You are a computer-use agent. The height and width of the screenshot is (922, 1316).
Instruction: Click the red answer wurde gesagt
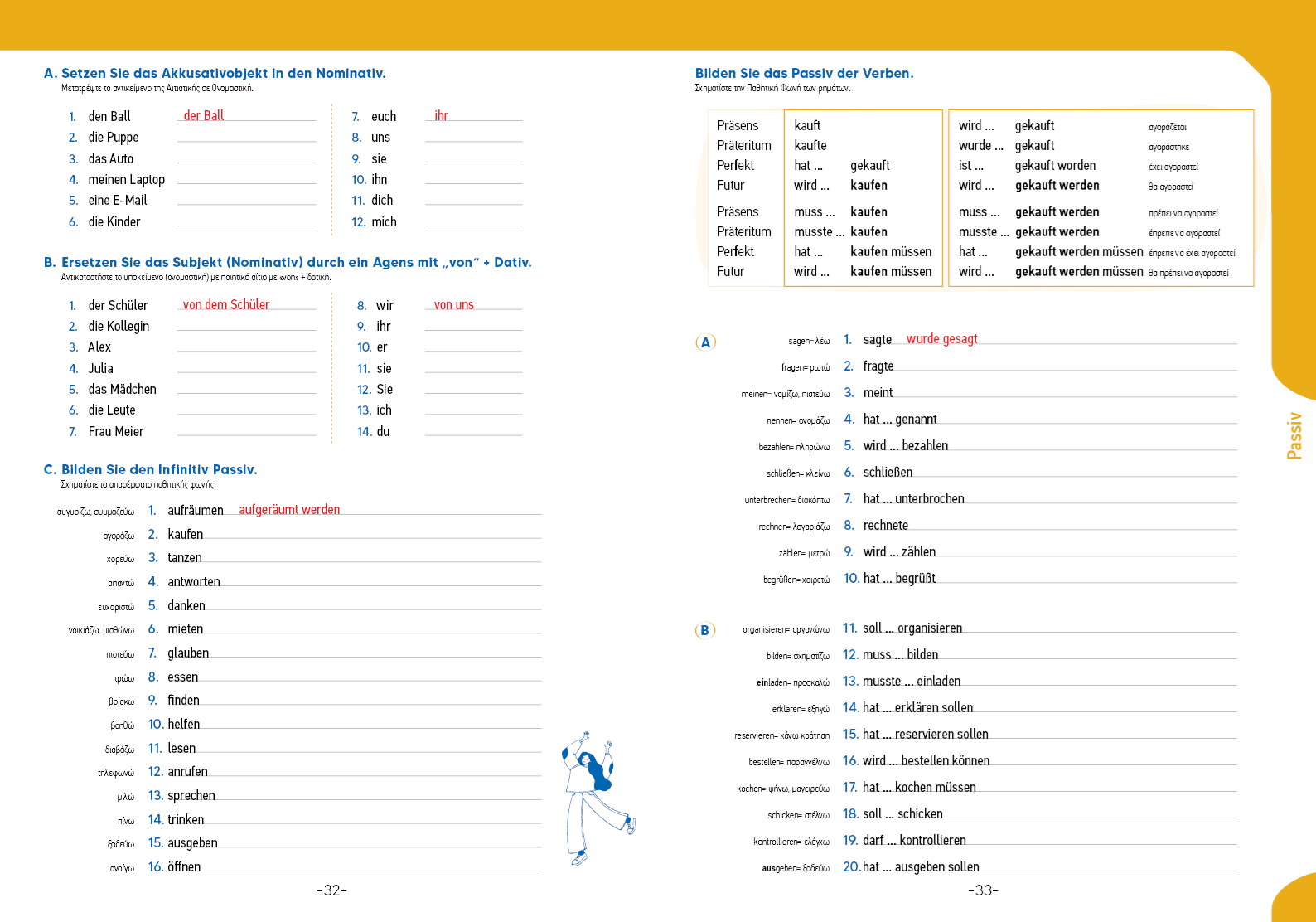pos(942,339)
